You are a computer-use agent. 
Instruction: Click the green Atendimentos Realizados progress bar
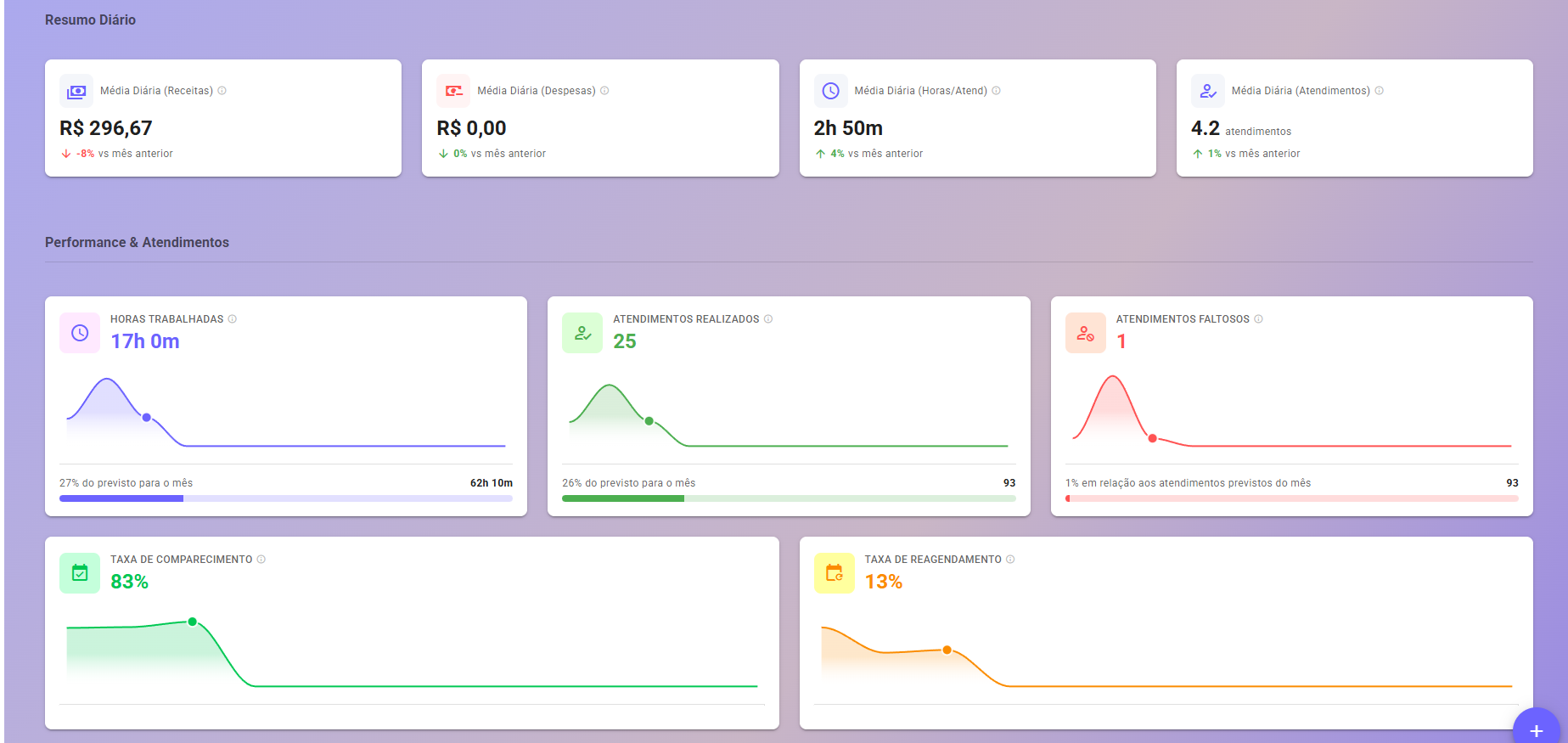(x=788, y=498)
